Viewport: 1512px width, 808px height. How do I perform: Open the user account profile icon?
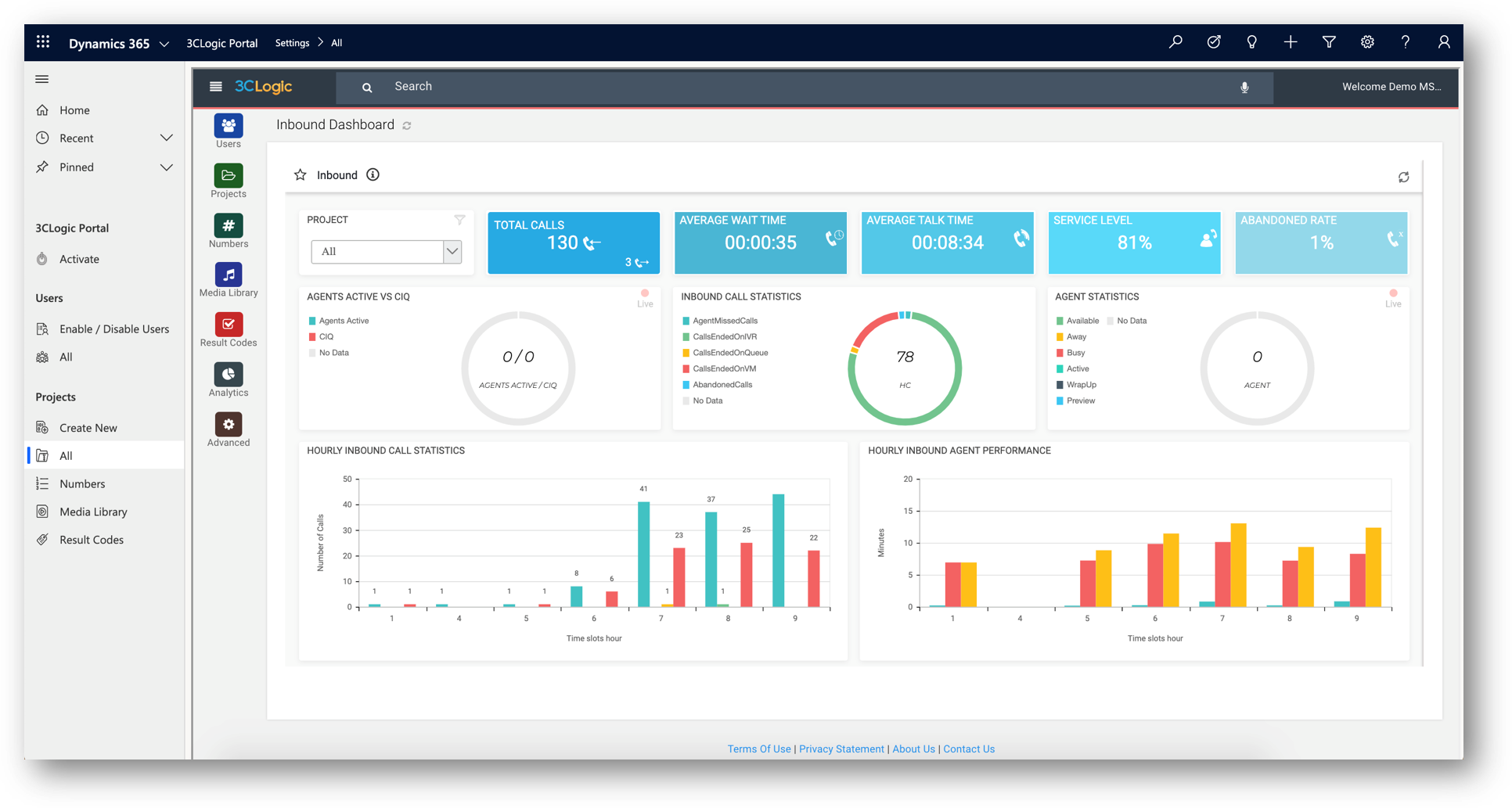[1444, 42]
